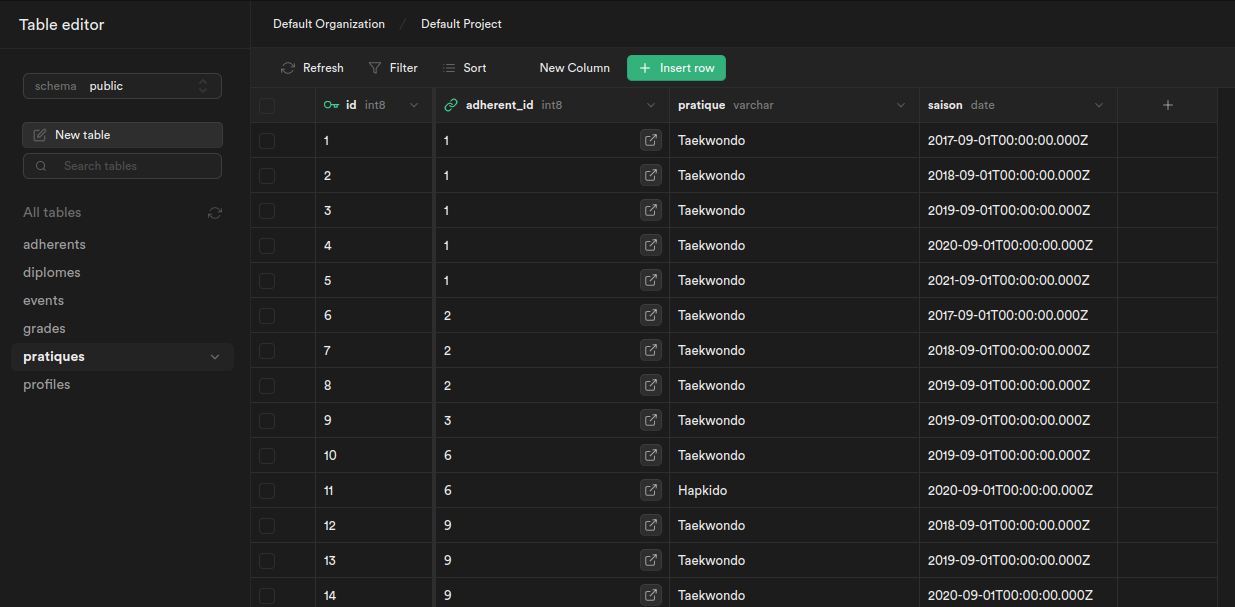
Task: Click the green Insert row button
Action: point(676,68)
